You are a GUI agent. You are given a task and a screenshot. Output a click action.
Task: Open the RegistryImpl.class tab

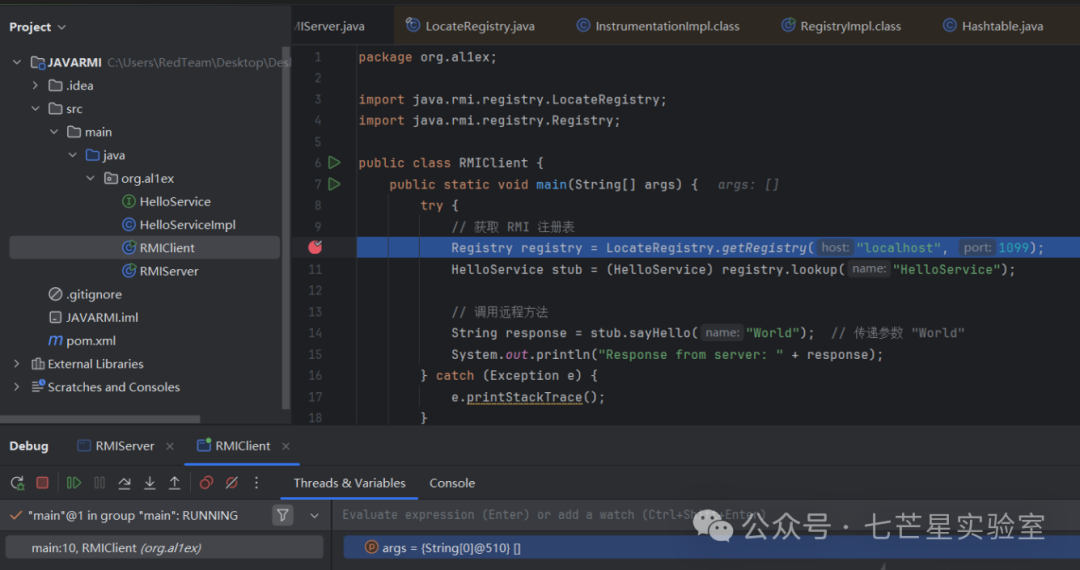coord(841,26)
